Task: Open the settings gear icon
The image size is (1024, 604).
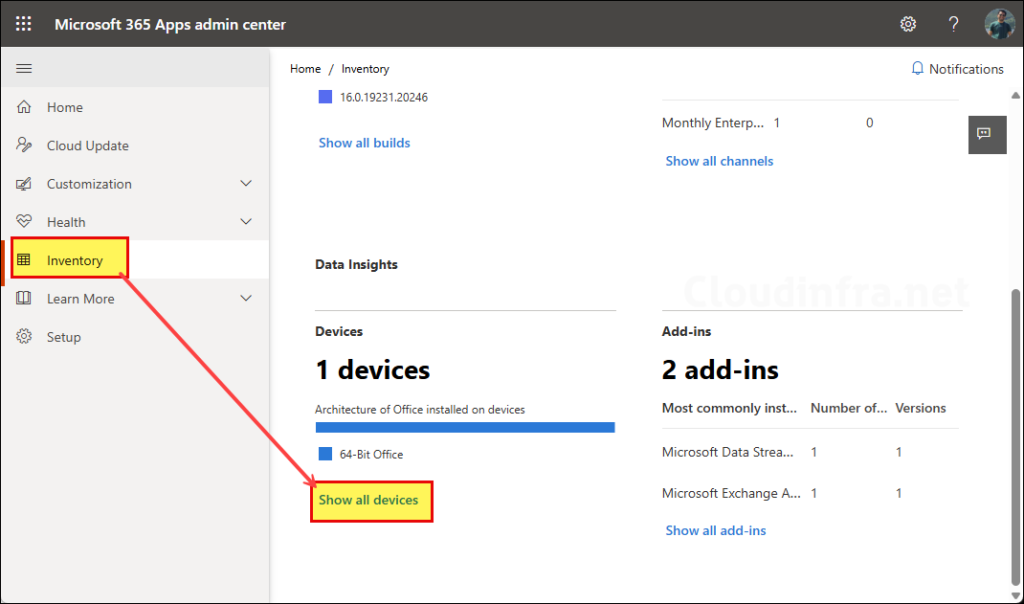Action: [x=908, y=24]
